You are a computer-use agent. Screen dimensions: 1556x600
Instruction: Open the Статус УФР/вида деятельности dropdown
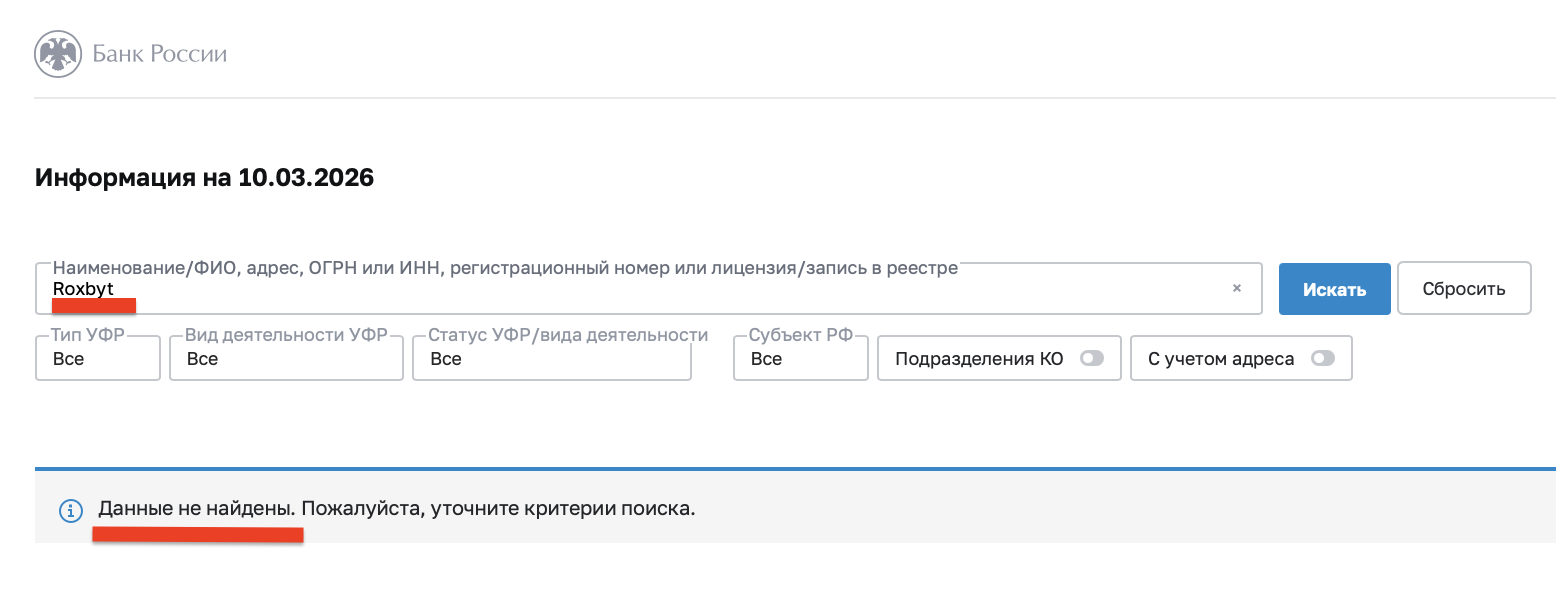point(551,359)
